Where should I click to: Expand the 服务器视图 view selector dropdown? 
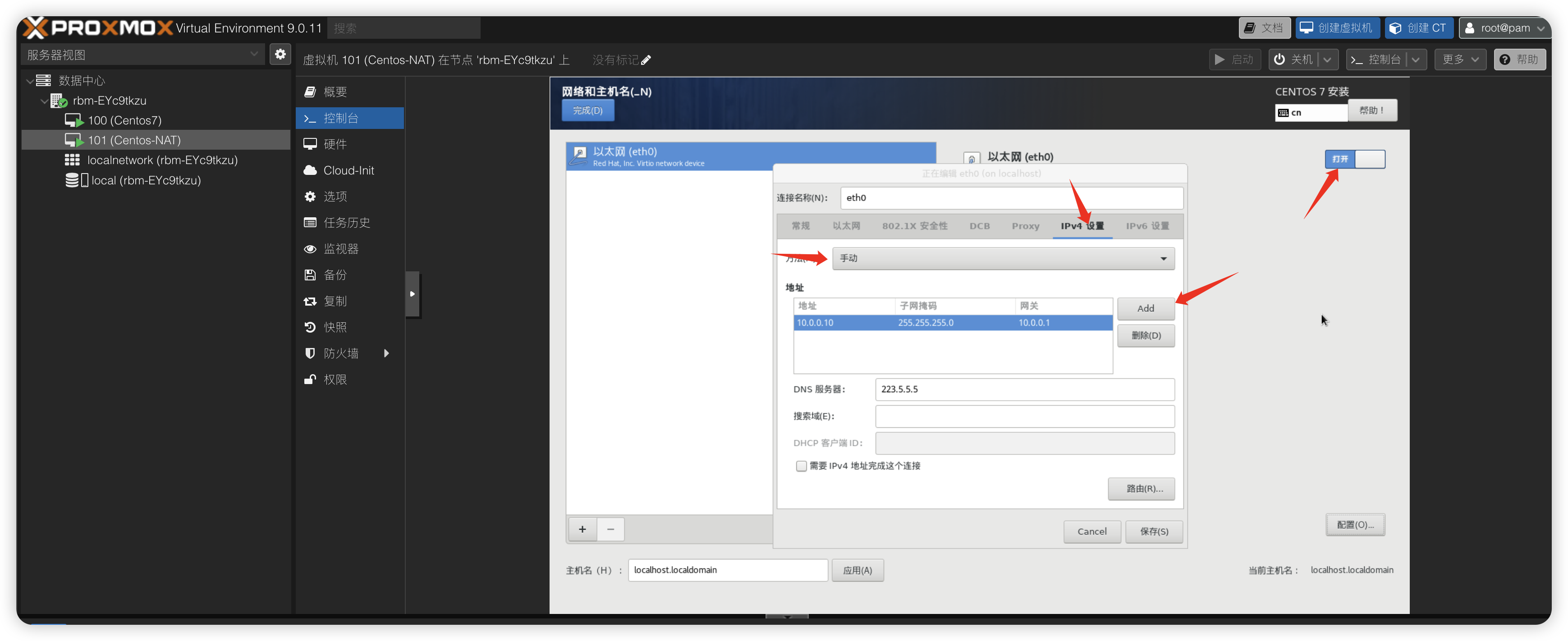tap(143, 54)
